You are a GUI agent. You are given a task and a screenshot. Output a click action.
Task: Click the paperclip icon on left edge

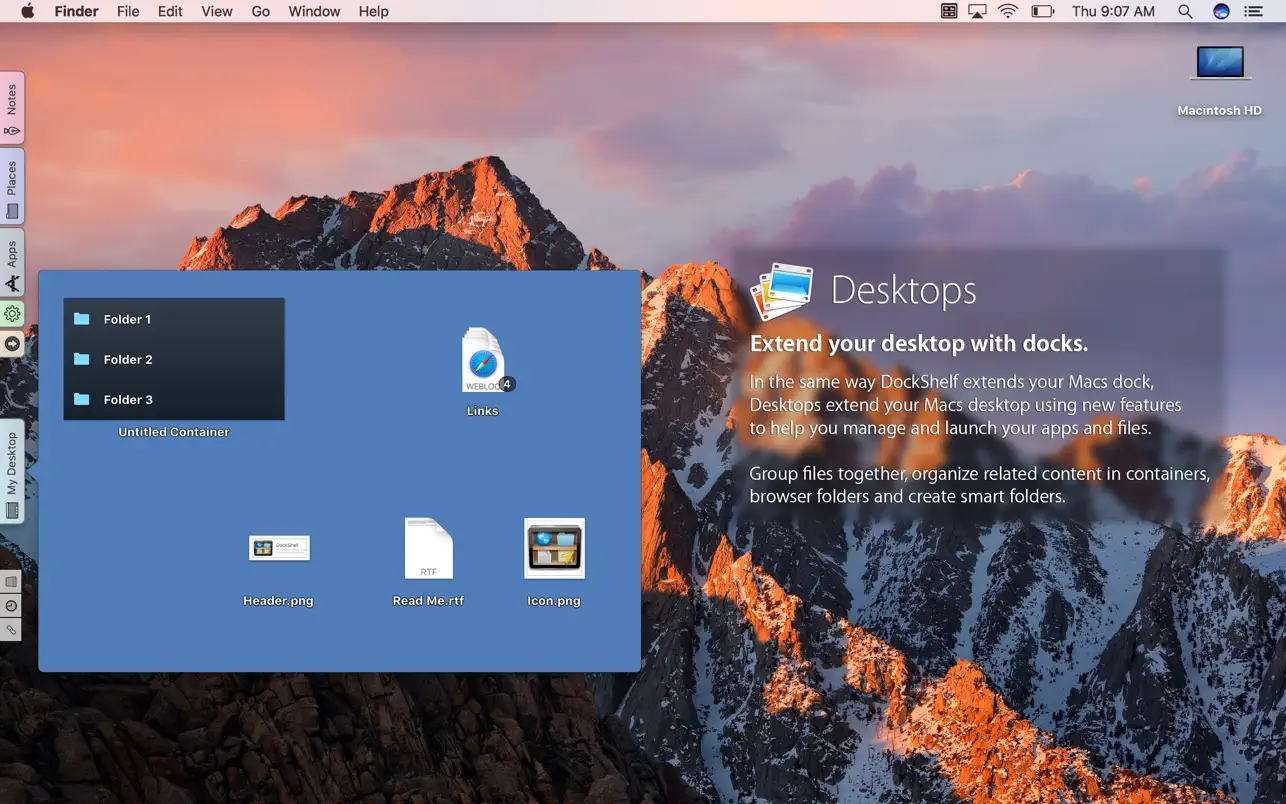click(11, 630)
